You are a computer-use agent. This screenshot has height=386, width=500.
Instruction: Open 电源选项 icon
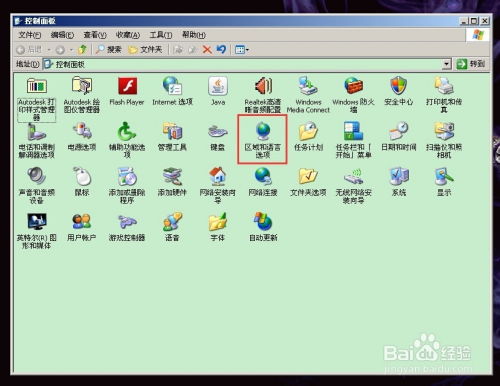(82, 131)
